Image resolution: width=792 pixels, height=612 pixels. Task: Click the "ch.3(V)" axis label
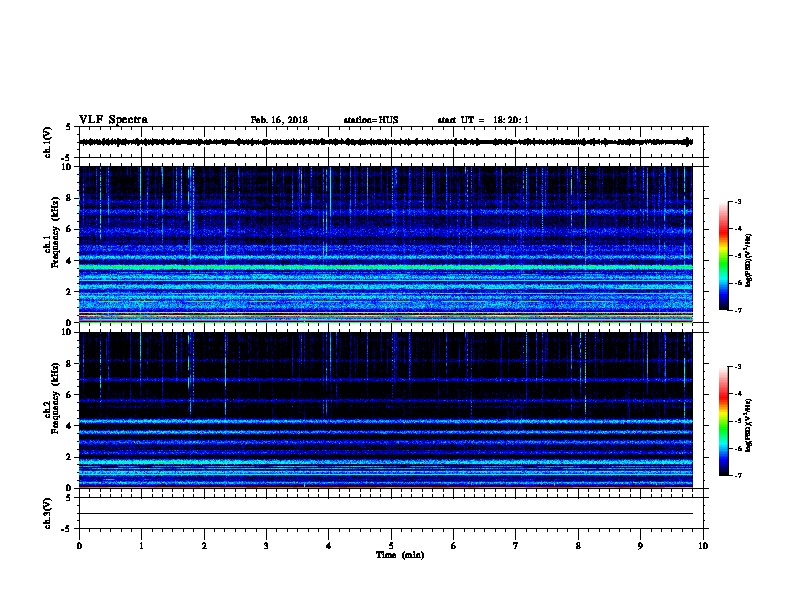click(x=47, y=513)
